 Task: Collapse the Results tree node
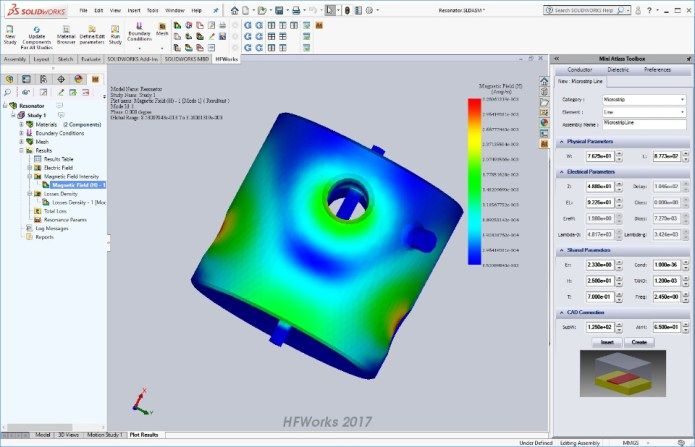click(x=21, y=150)
